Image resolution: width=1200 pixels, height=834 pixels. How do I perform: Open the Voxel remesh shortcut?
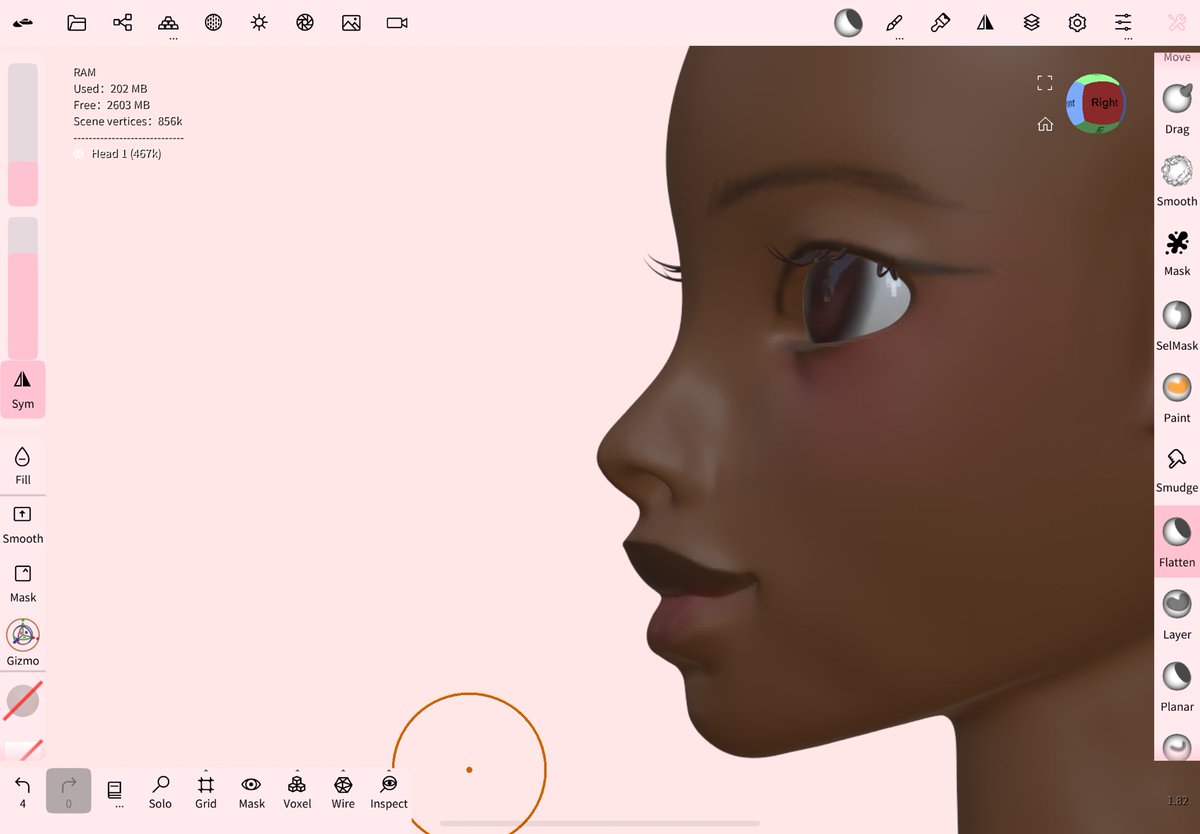point(297,791)
